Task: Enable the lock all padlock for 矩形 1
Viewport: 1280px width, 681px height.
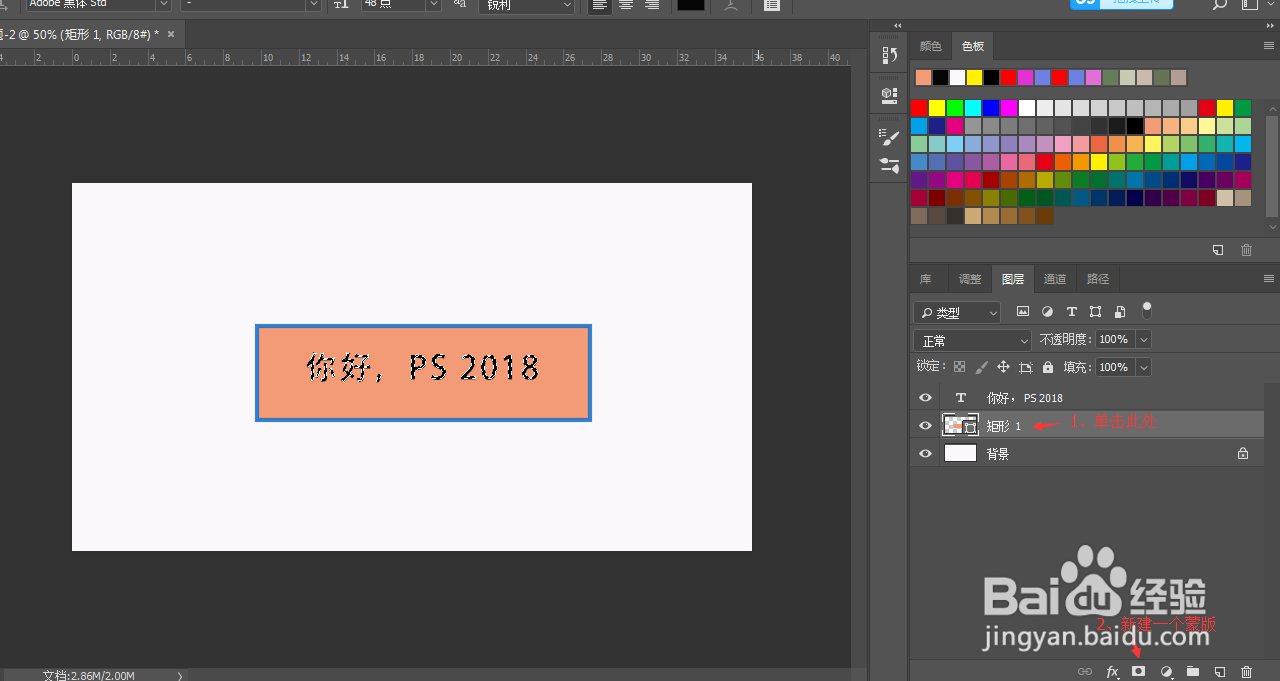Action: [1046, 365]
